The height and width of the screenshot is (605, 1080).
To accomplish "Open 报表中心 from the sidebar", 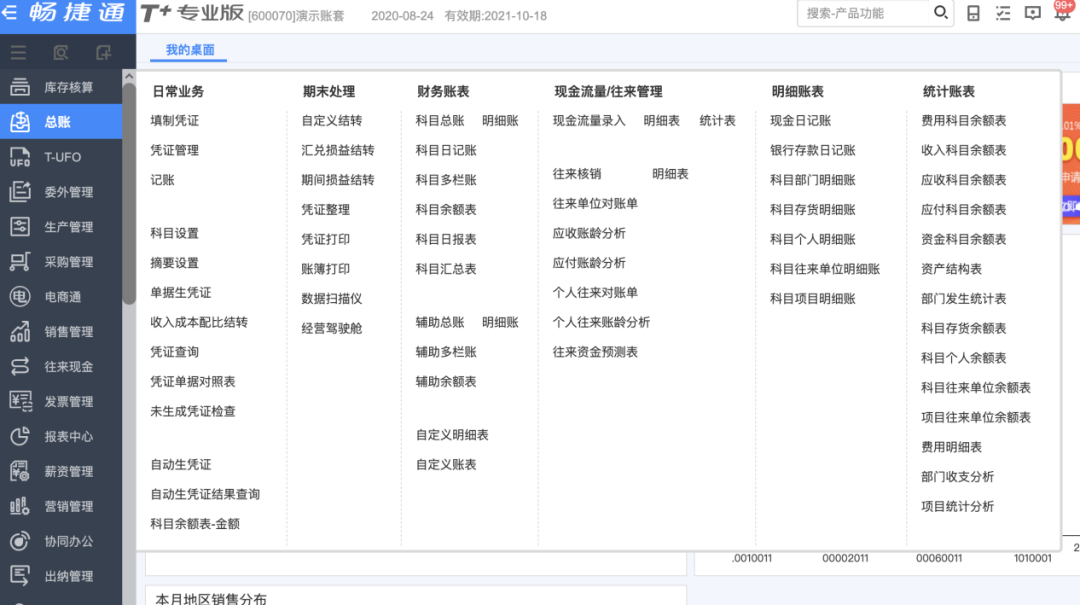I will (x=68, y=436).
